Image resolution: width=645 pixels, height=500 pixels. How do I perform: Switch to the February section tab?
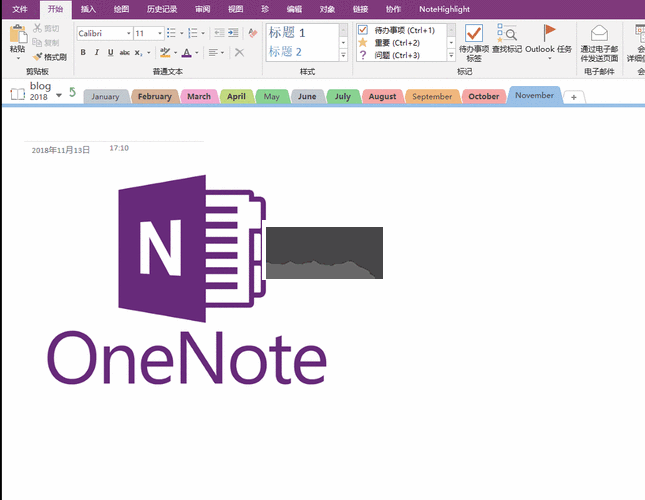tap(154, 97)
